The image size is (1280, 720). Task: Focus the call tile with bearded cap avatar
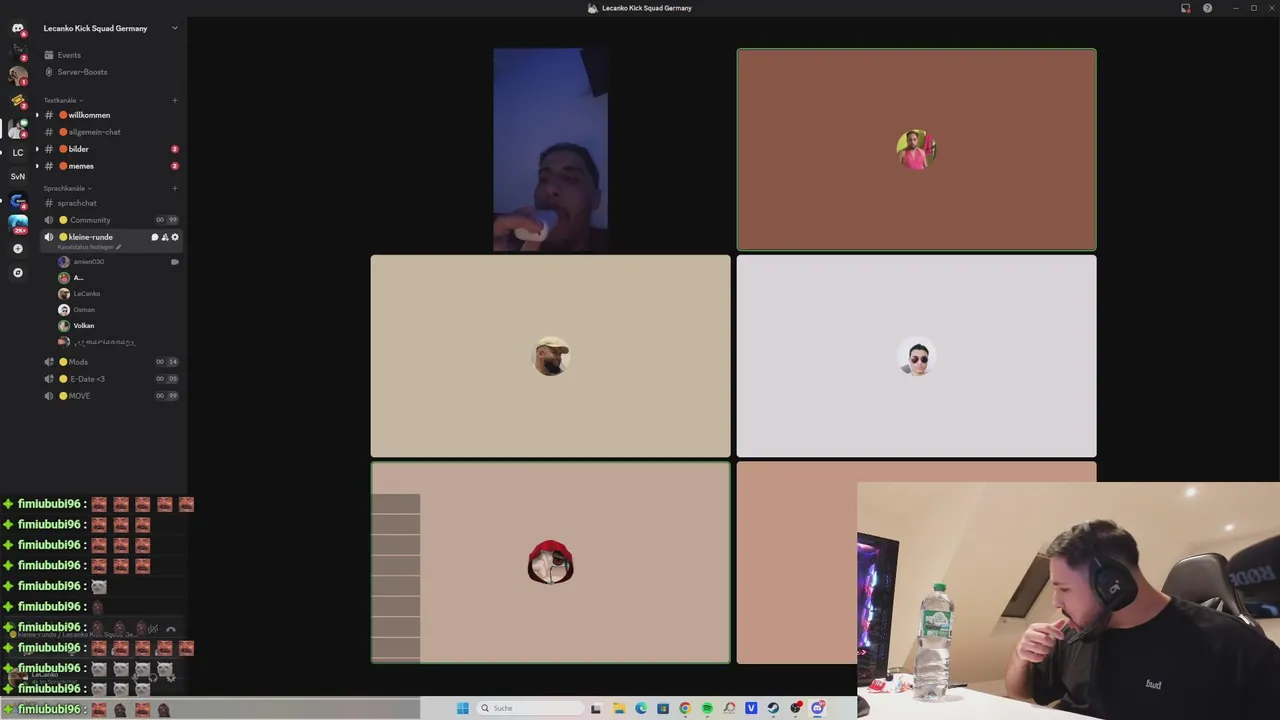[550, 356]
